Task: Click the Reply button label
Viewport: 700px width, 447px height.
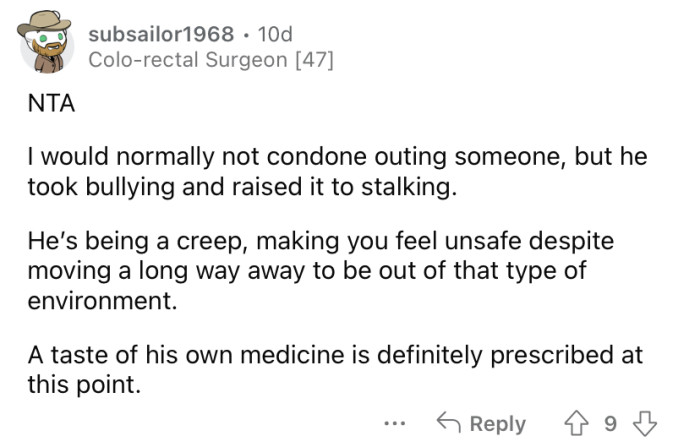Action: click(x=497, y=423)
